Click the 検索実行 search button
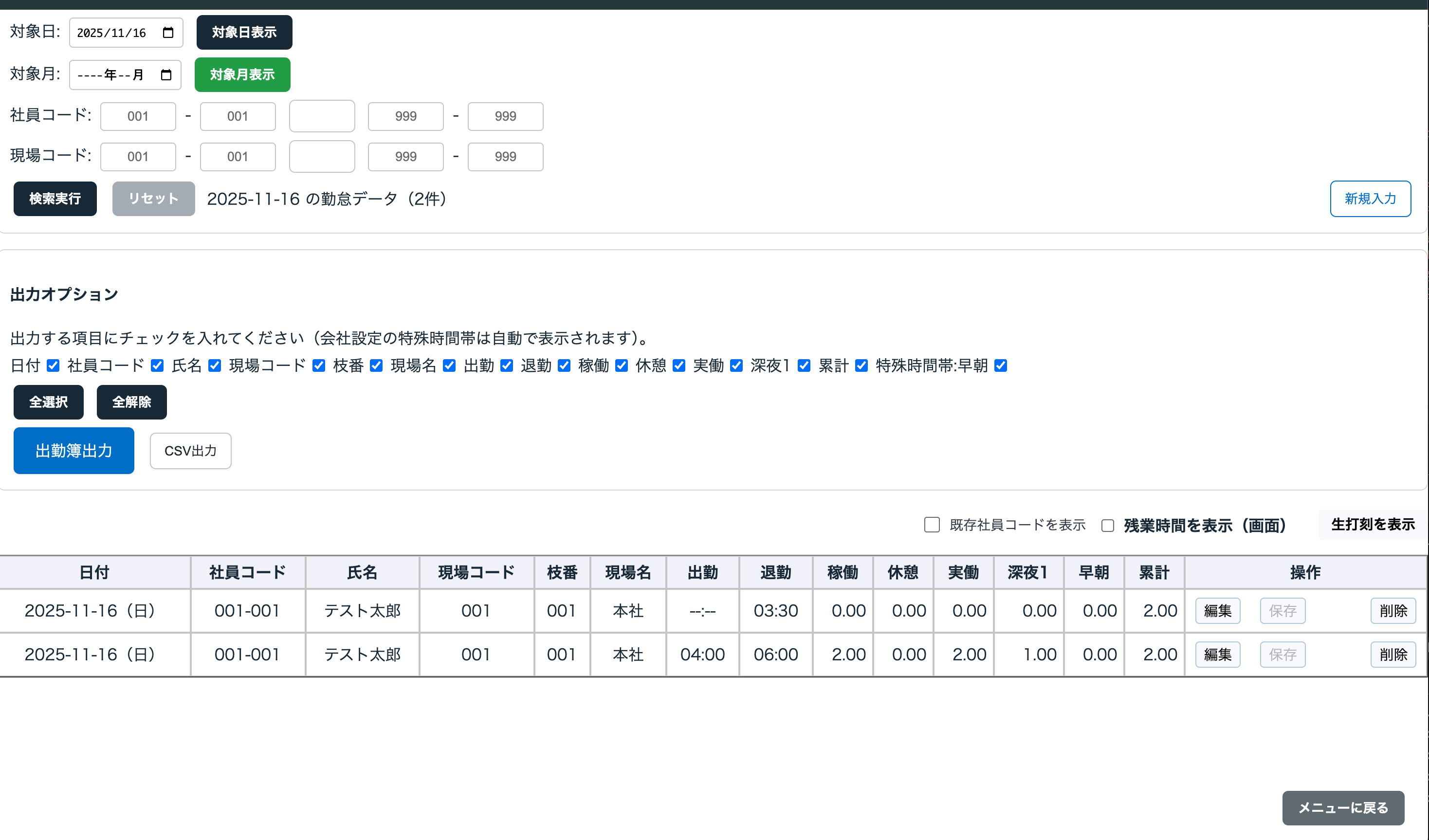 [x=55, y=199]
